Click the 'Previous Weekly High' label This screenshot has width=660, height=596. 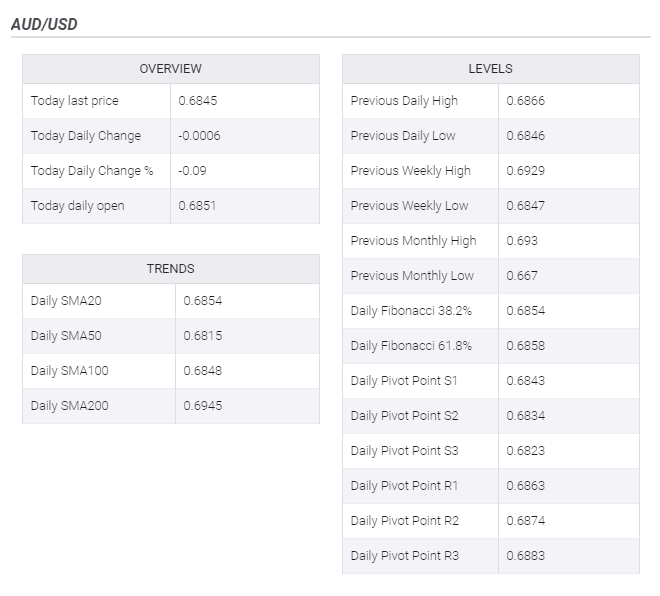tap(410, 171)
